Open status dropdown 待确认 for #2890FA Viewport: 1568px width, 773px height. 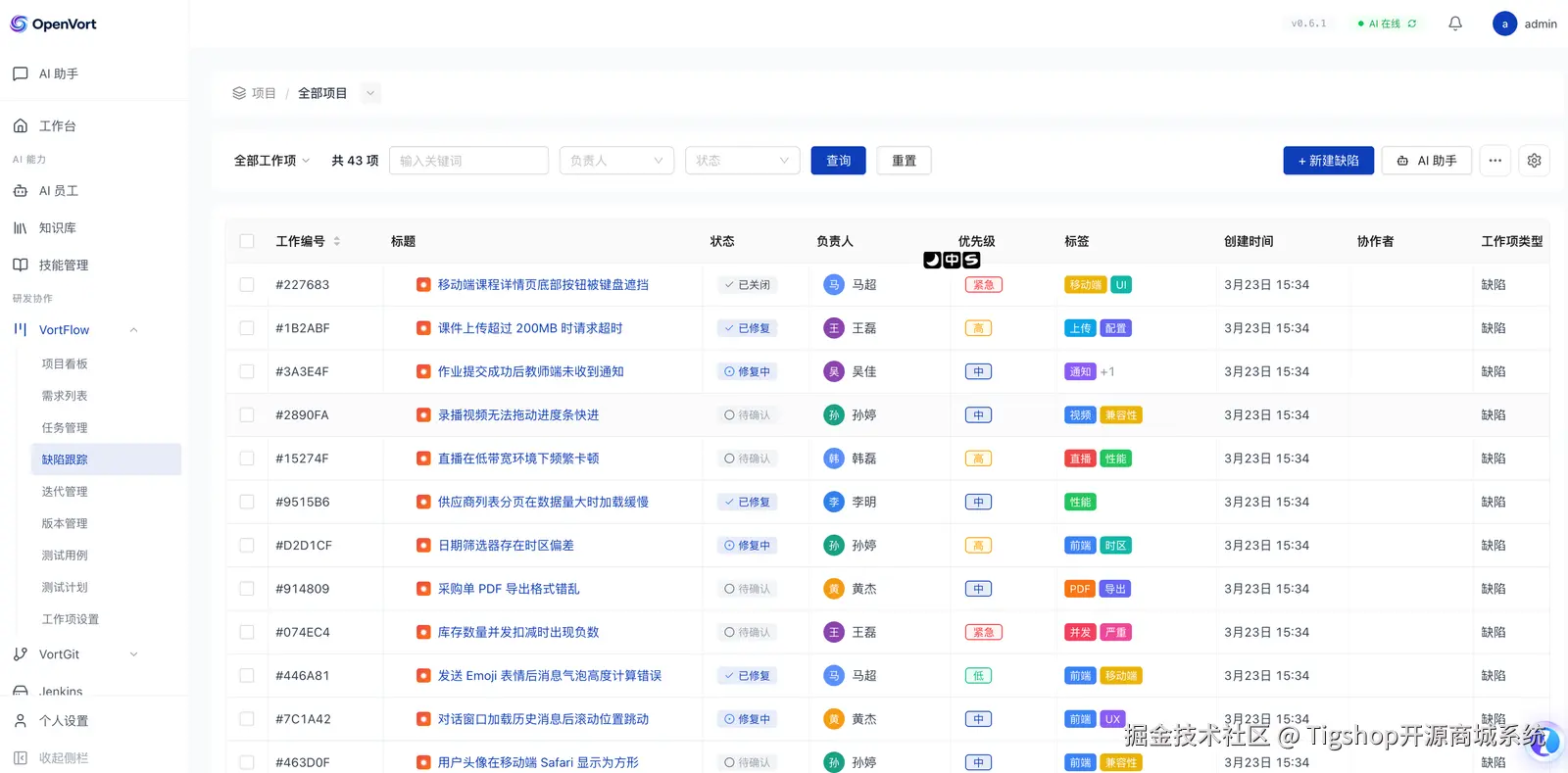(x=747, y=415)
